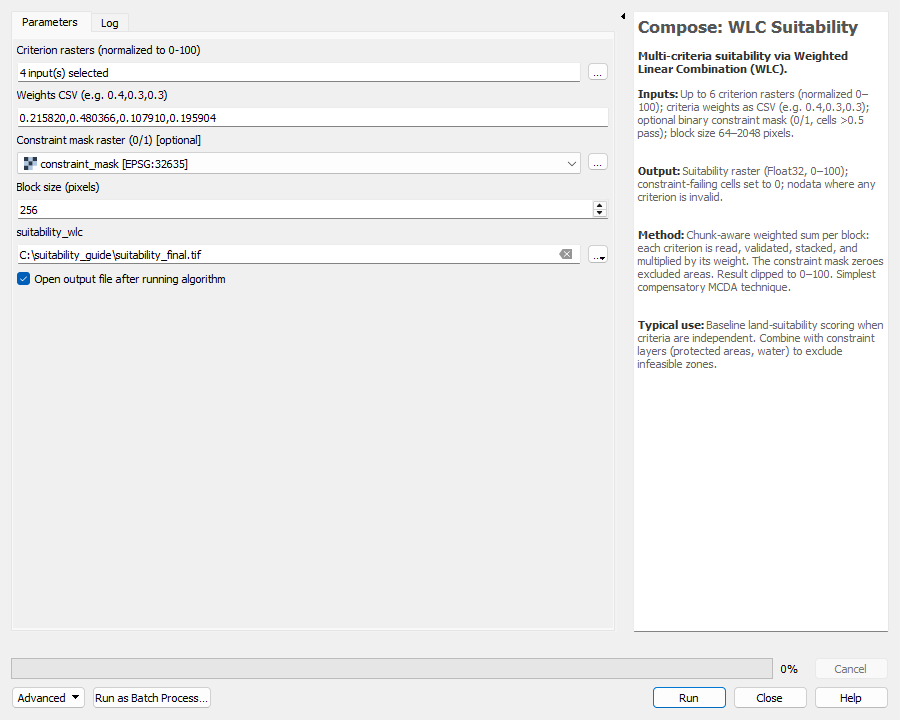The image size is (900, 720).
Task: Click the '4 input(s) selected' field
Action: coord(298,73)
